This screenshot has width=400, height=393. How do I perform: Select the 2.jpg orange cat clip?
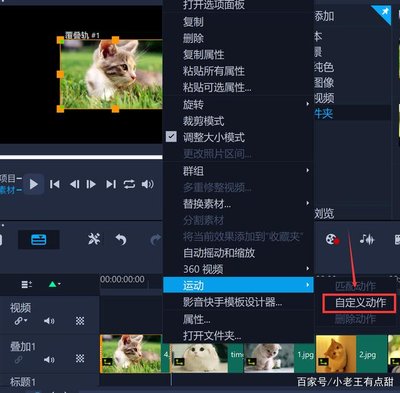(351, 354)
